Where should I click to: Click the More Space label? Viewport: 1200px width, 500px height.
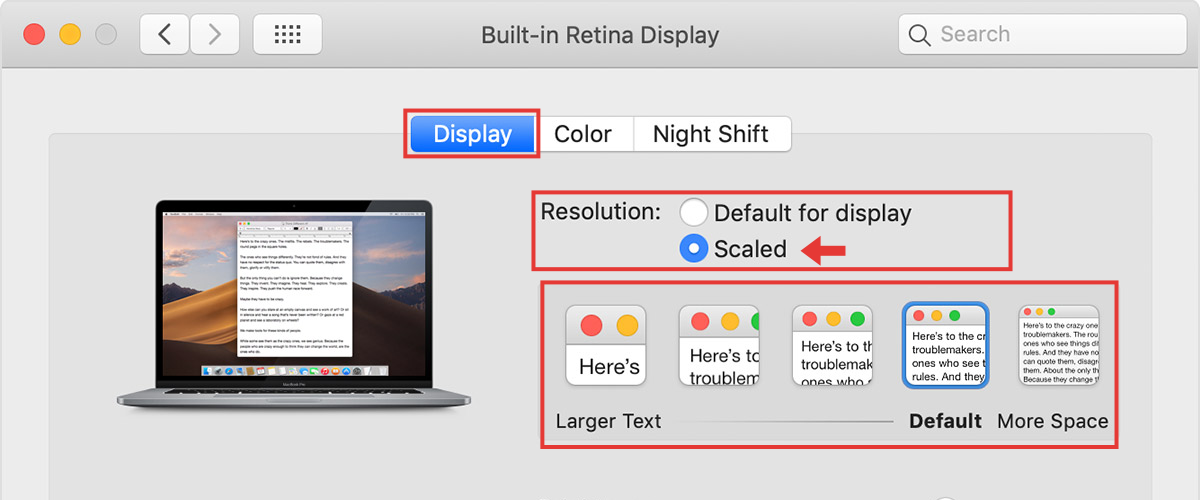click(x=1052, y=421)
